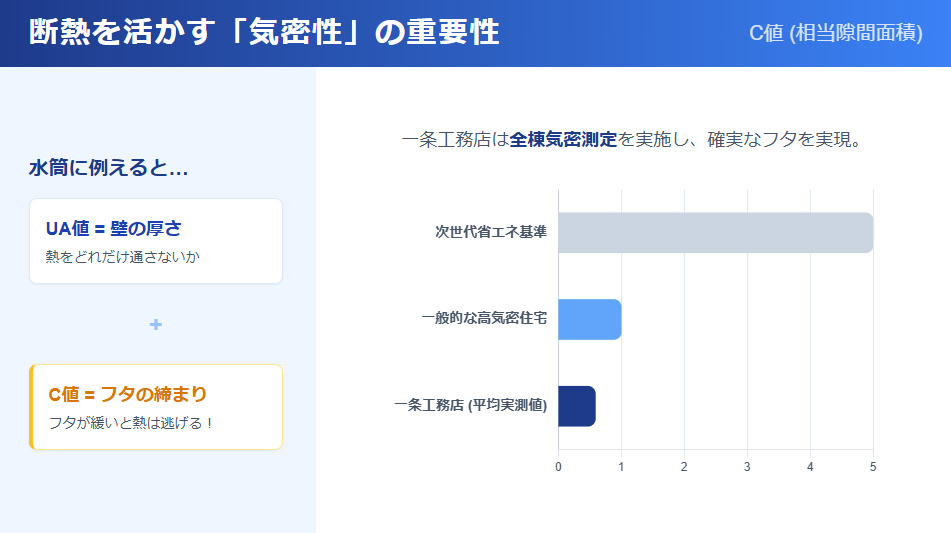Click the 一条工務店 (平均実測値) axis label
The image size is (951, 533).
(470, 406)
